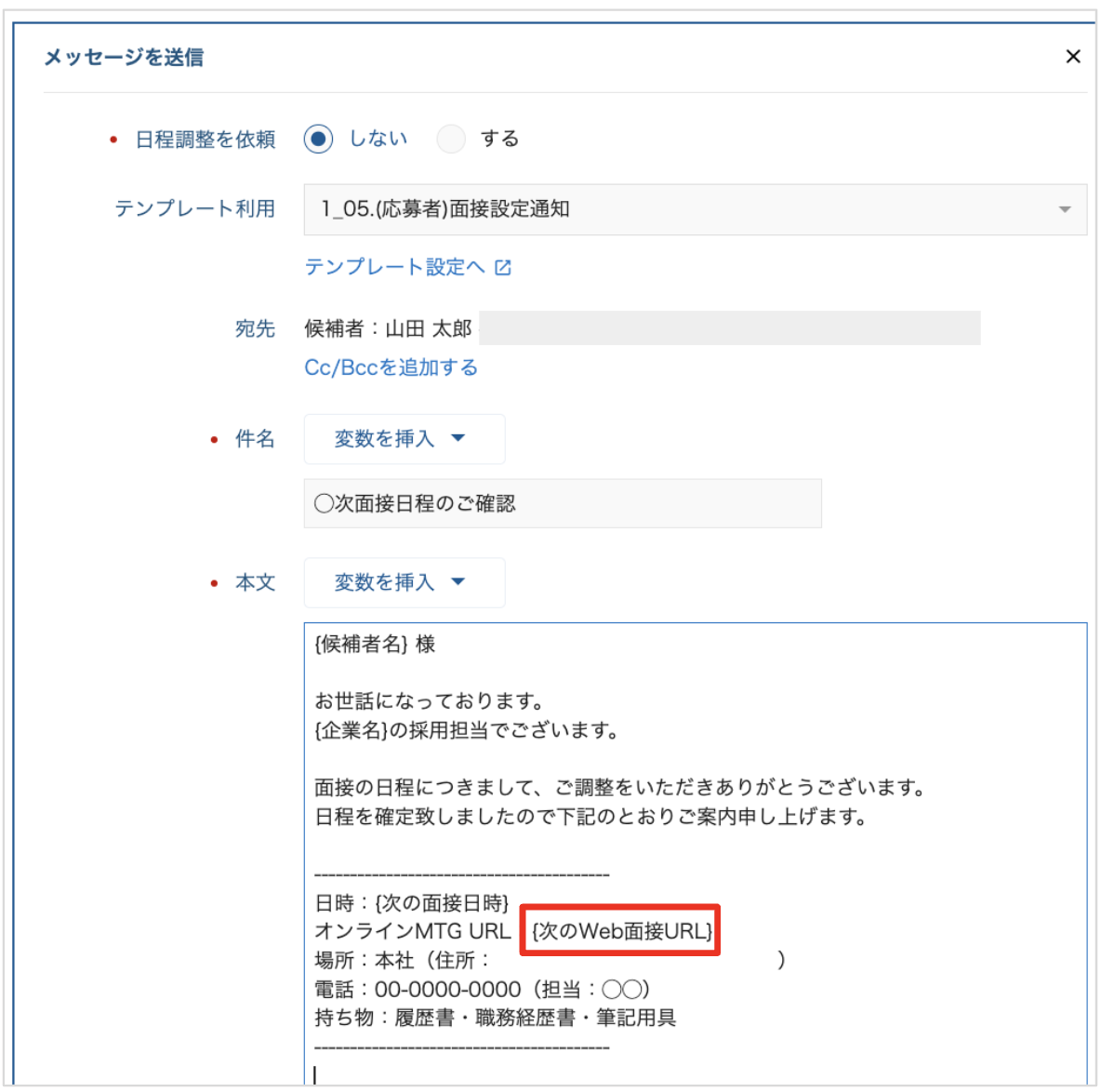
Task: Click the 持ち物 line in message body
Action: (495, 1018)
